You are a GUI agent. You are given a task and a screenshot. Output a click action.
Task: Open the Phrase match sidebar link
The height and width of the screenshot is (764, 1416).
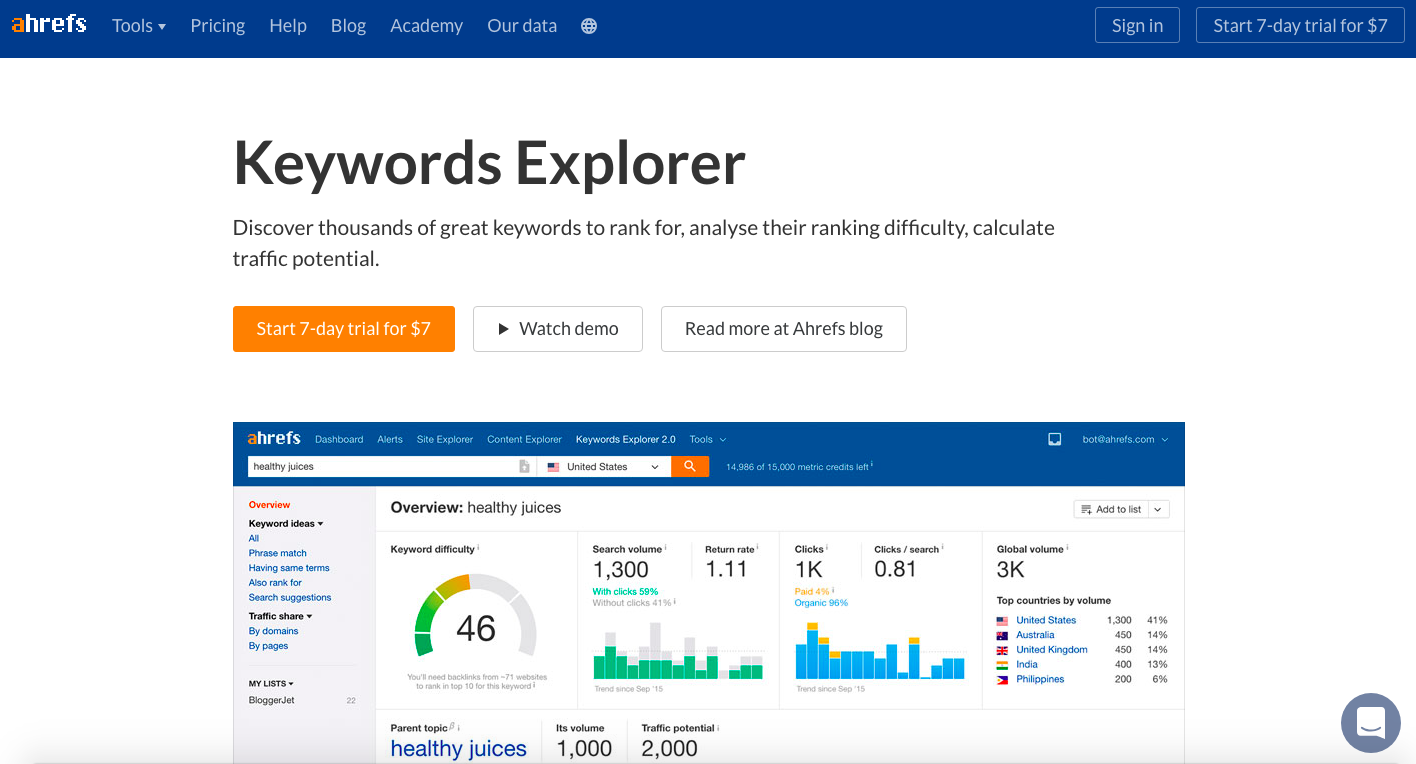(278, 553)
